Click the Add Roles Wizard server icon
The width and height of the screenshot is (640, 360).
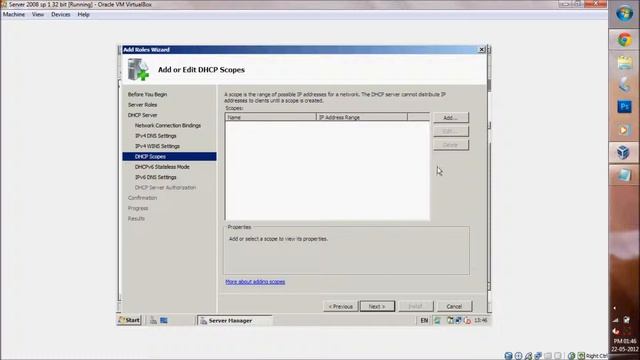coord(138,69)
